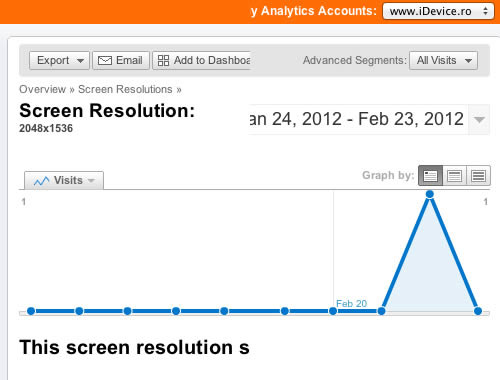Click Add to Dashboard button

[202, 60]
